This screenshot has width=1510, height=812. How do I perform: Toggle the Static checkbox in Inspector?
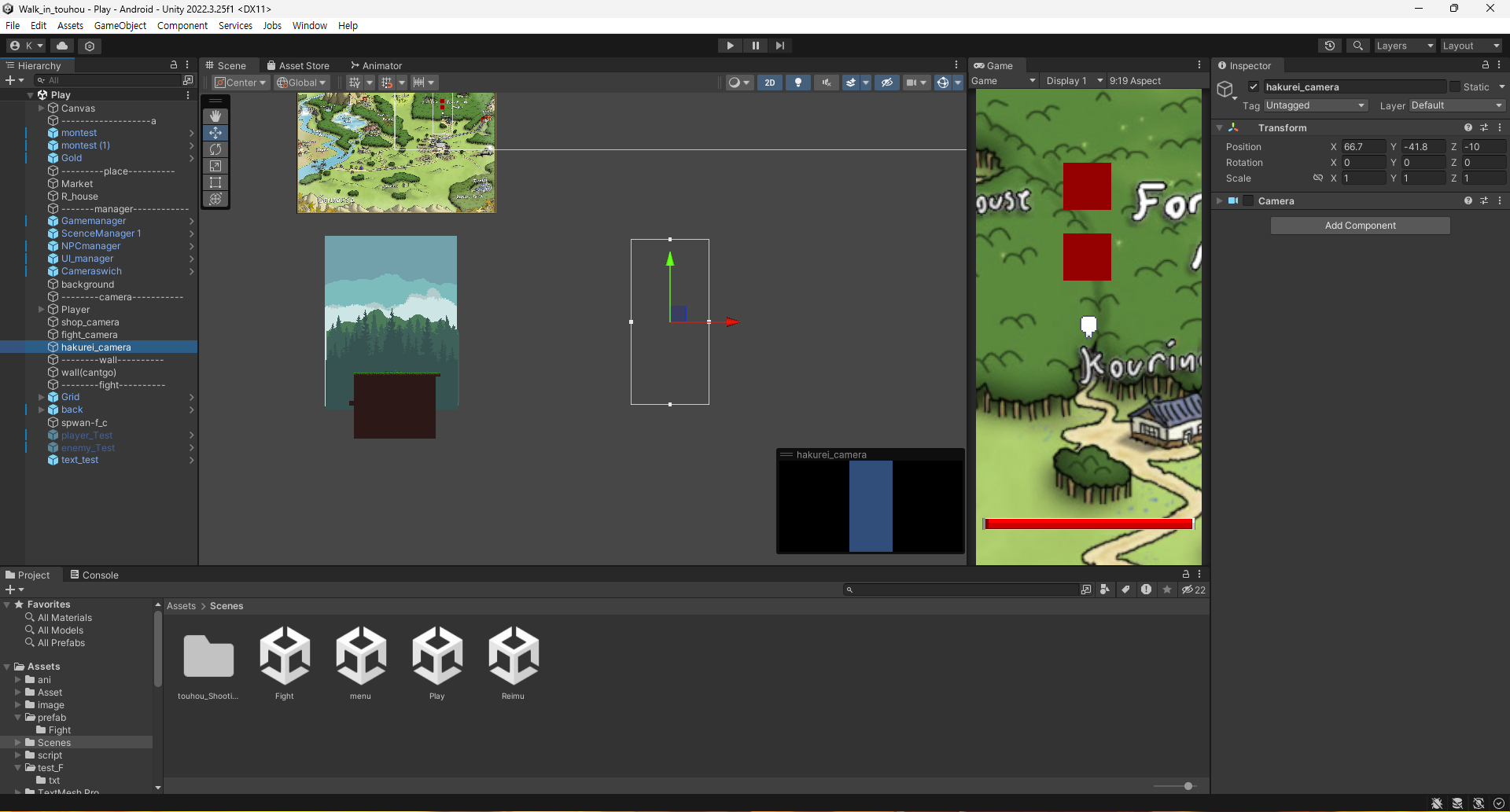click(x=1455, y=86)
